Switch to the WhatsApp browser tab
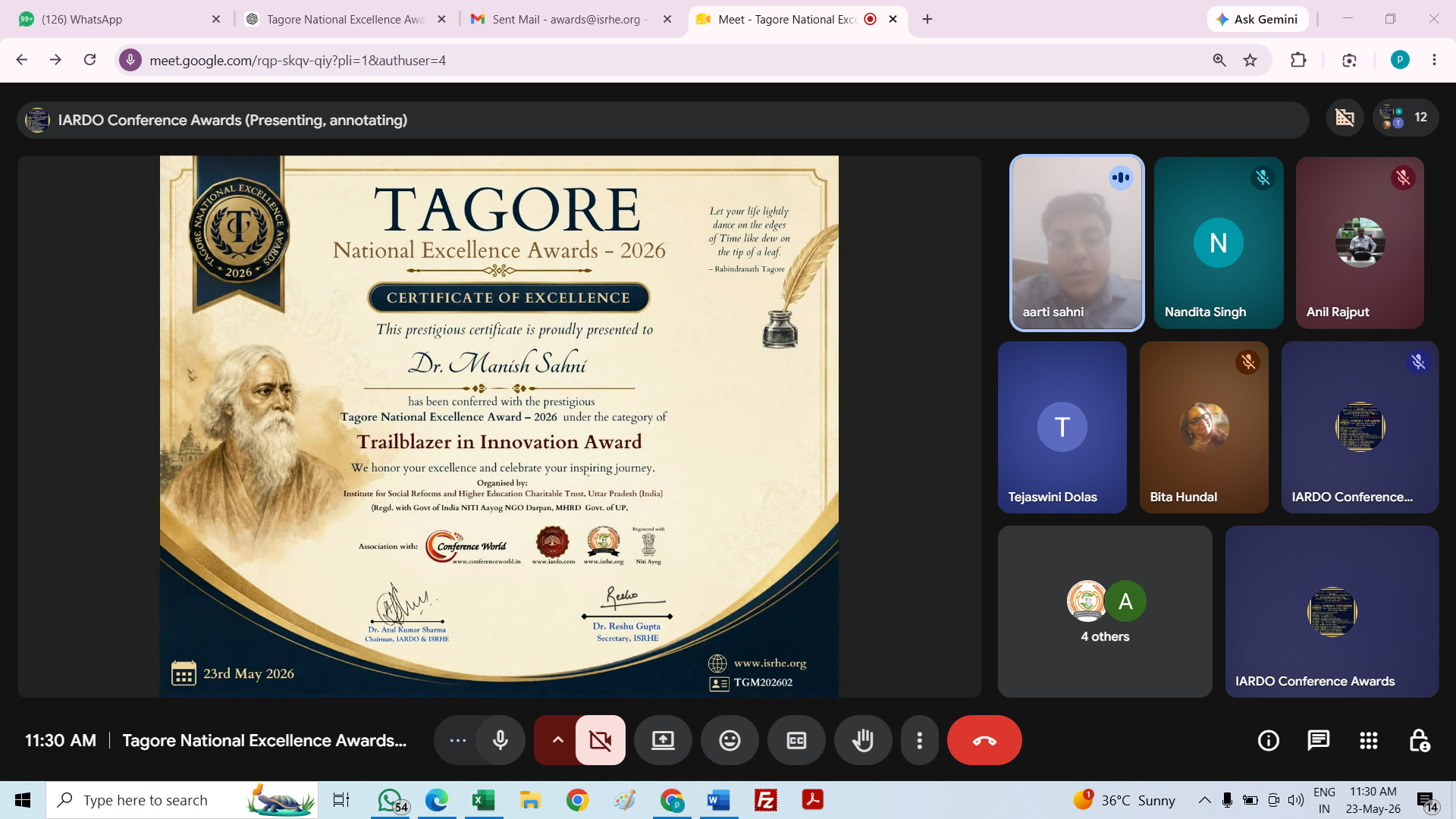The width and height of the screenshot is (1456, 819). (114, 19)
